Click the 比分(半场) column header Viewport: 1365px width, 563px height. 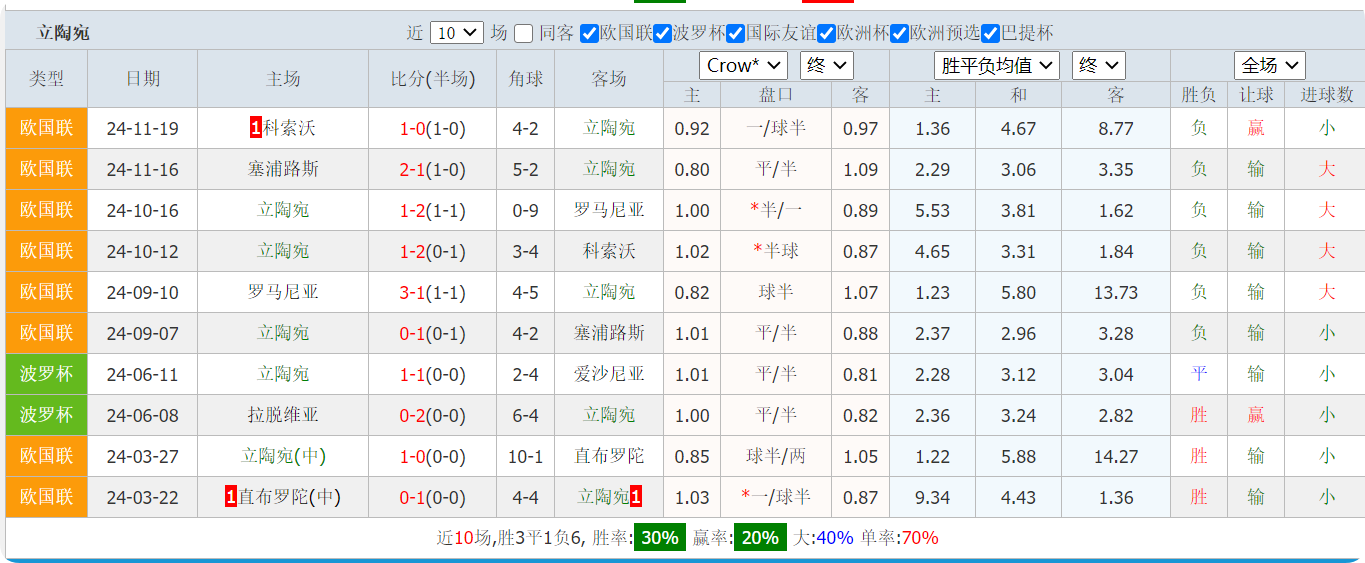pyautogui.click(x=433, y=79)
